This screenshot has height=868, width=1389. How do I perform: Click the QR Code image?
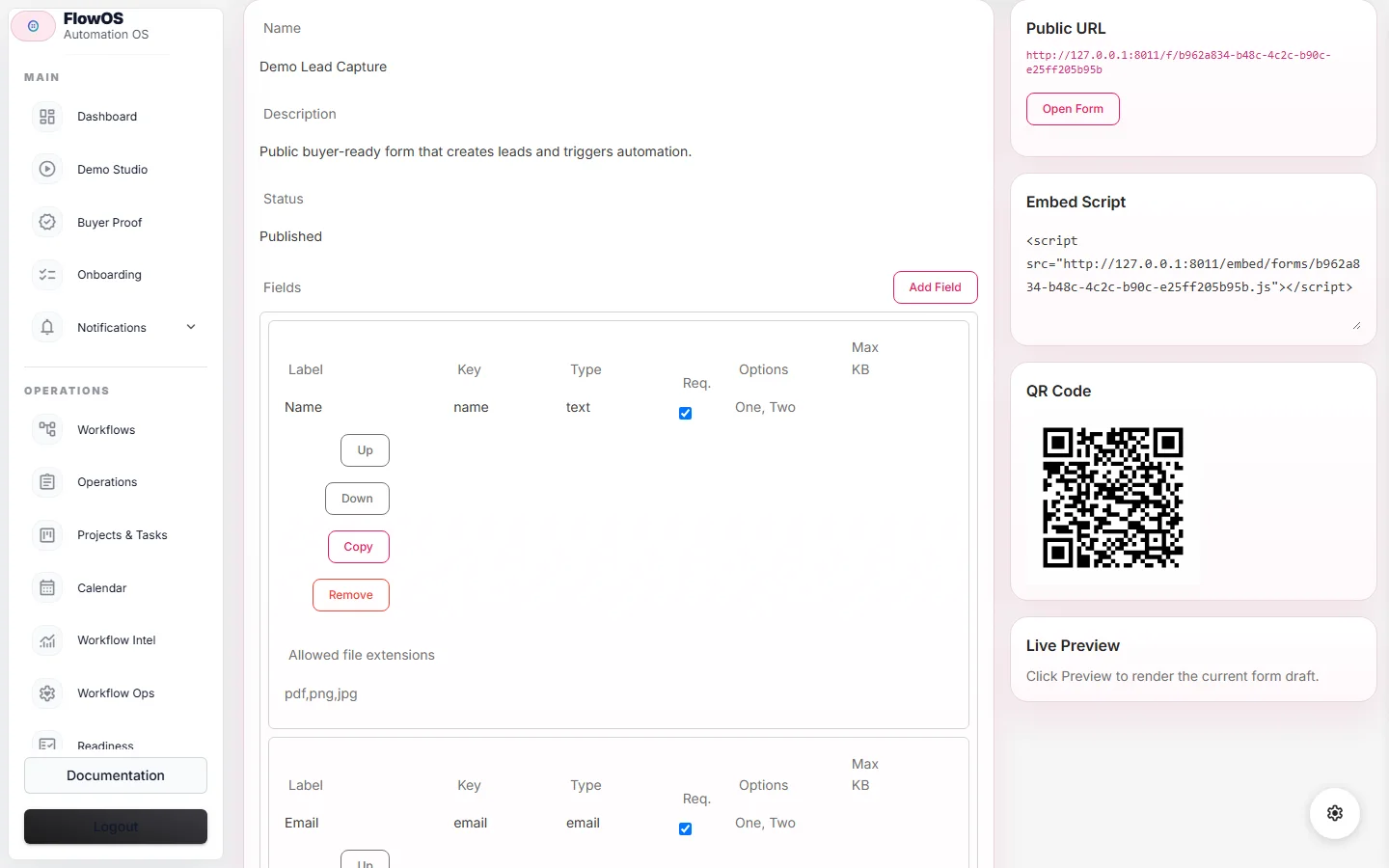pos(1112,498)
